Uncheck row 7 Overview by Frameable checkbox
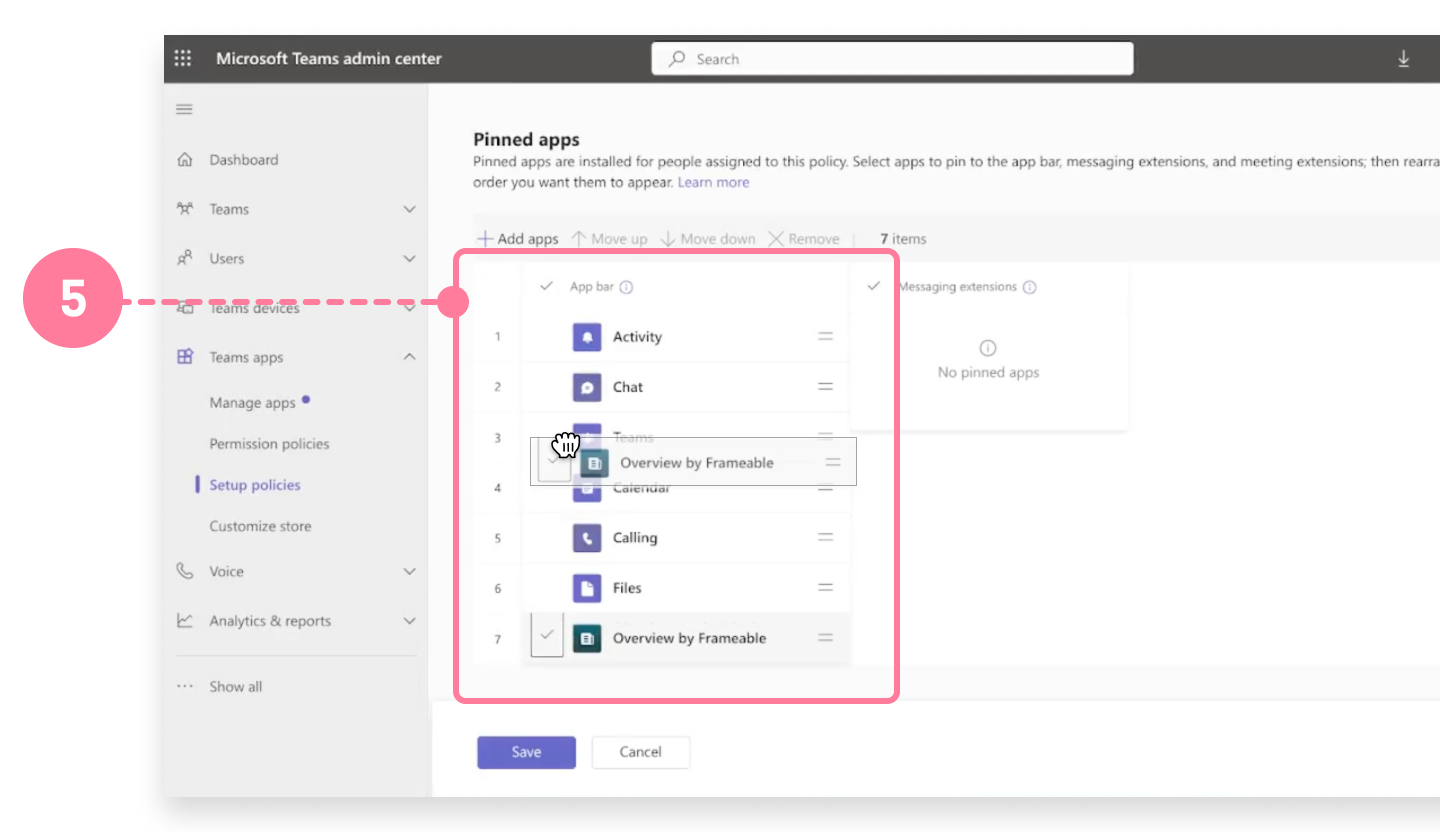This screenshot has height=832, width=1440. [x=547, y=635]
